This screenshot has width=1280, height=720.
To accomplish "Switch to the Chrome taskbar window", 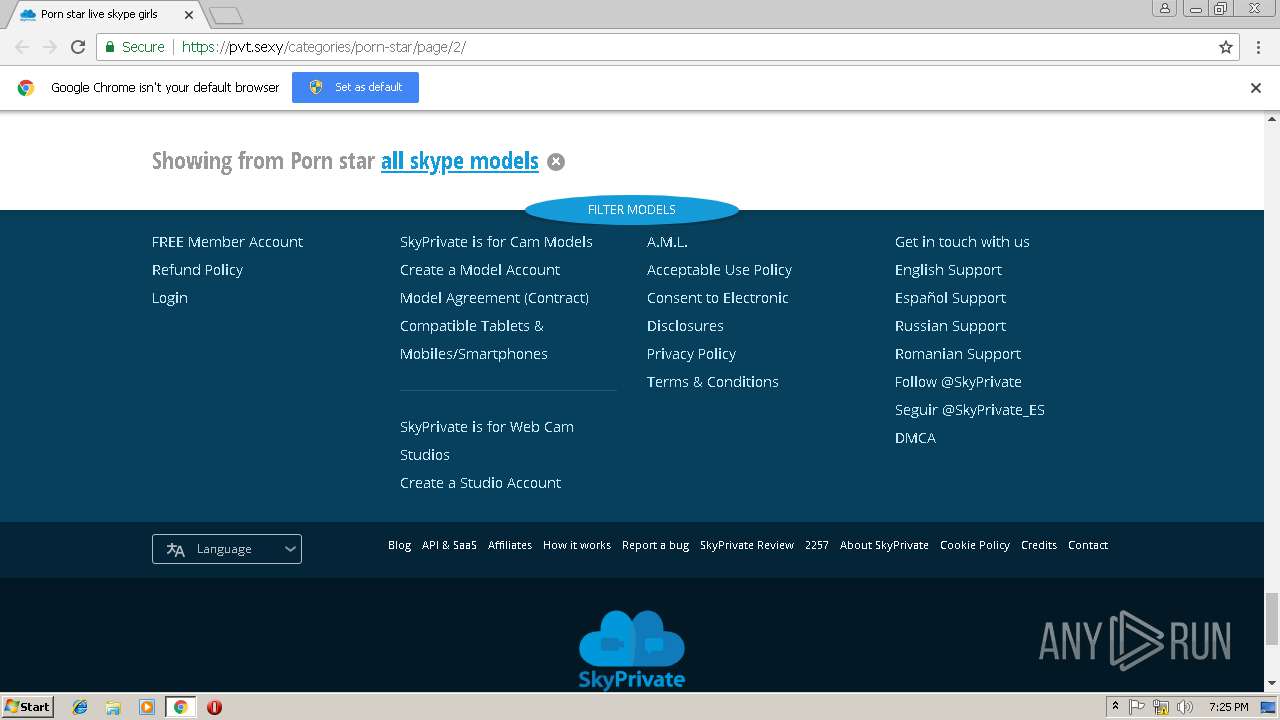I will 180,707.
